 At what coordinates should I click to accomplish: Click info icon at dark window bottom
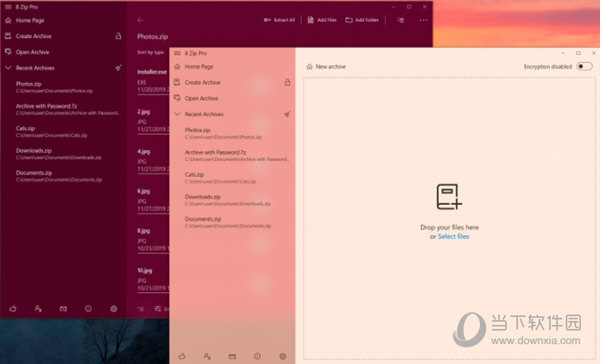(x=88, y=309)
